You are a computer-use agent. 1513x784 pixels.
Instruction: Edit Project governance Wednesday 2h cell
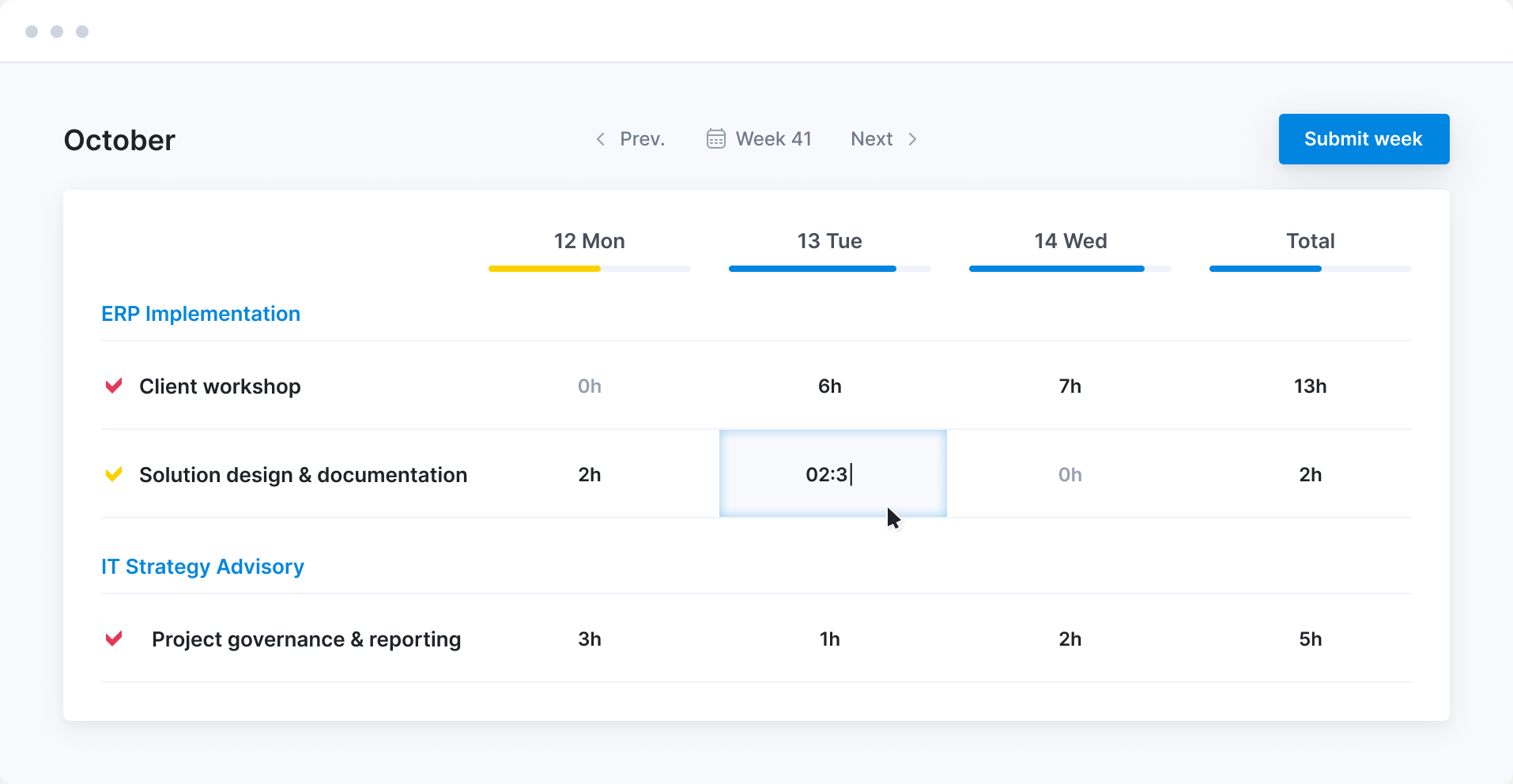tap(1070, 639)
